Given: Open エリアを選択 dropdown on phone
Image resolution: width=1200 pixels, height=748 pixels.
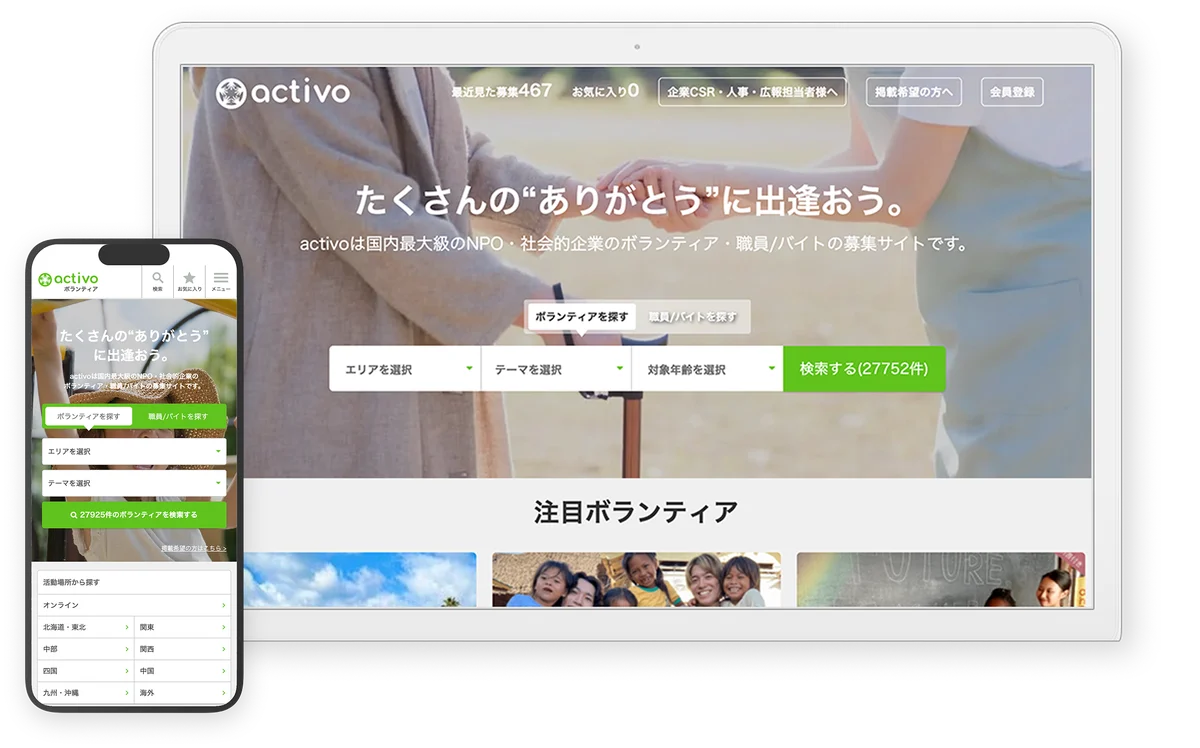Looking at the screenshot, I should (x=134, y=451).
